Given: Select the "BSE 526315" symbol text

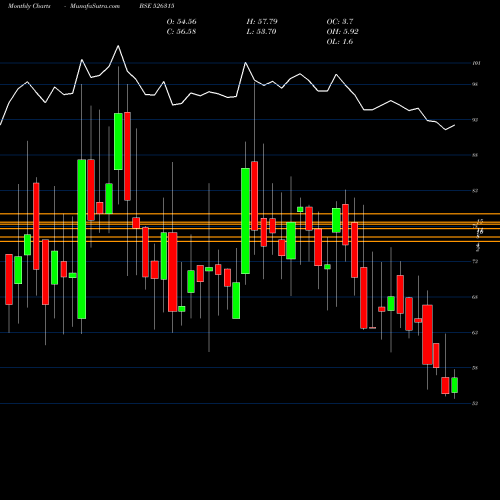Looking at the screenshot, I should [x=157, y=6].
